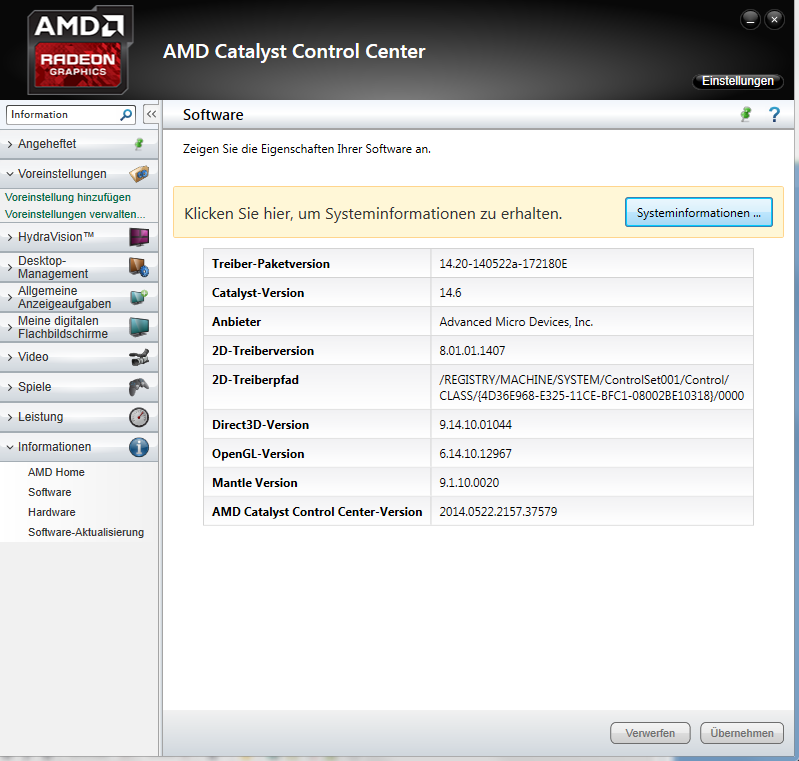This screenshot has width=799, height=761.
Task: Click the Übernehmen button
Action: pos(742,733)
